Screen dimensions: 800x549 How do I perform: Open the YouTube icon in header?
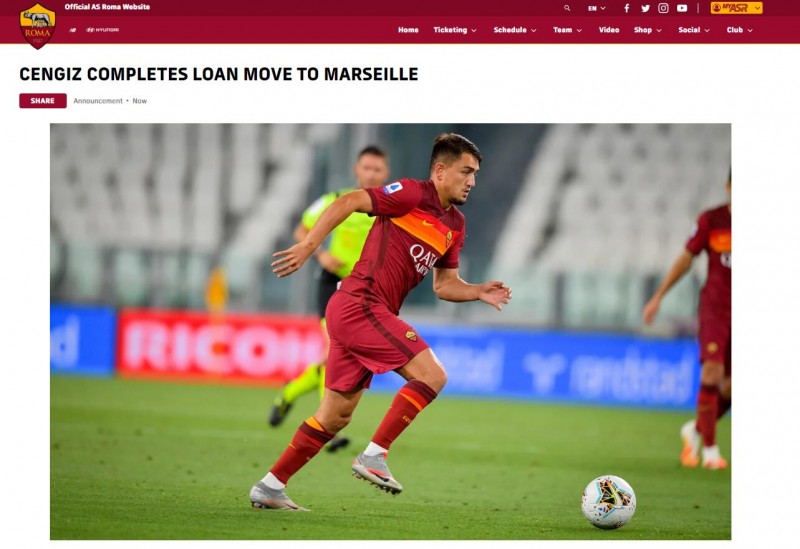click(x=682, y=8)
